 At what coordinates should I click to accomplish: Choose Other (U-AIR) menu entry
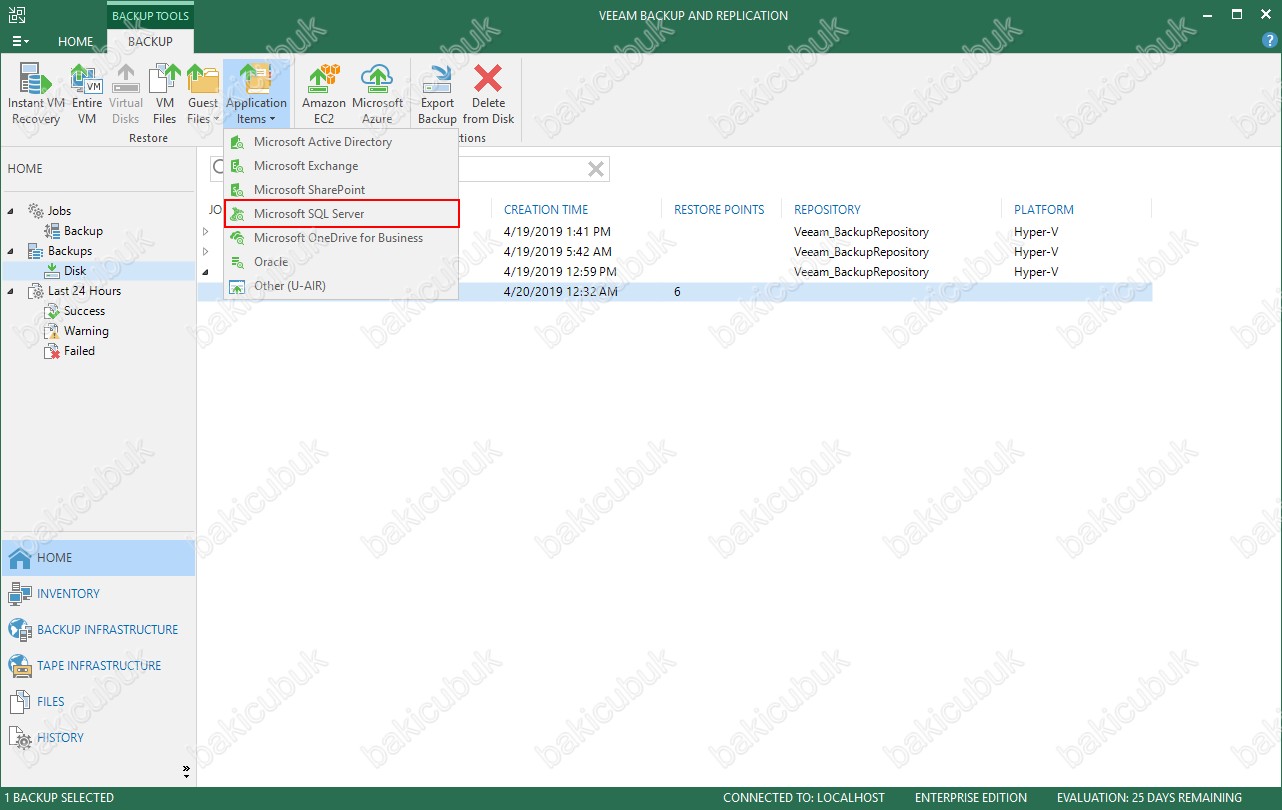341,286
